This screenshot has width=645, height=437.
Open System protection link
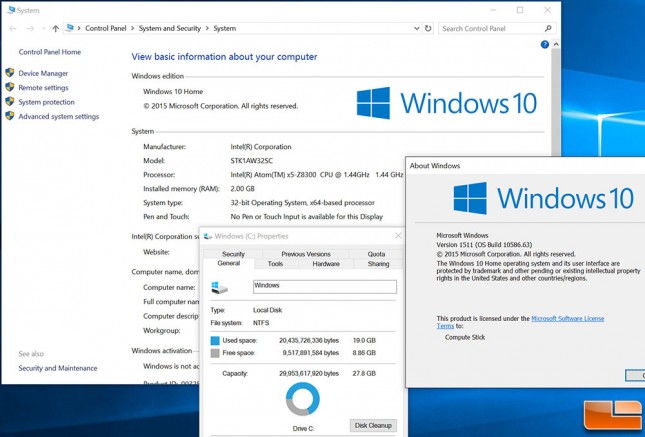46,102
